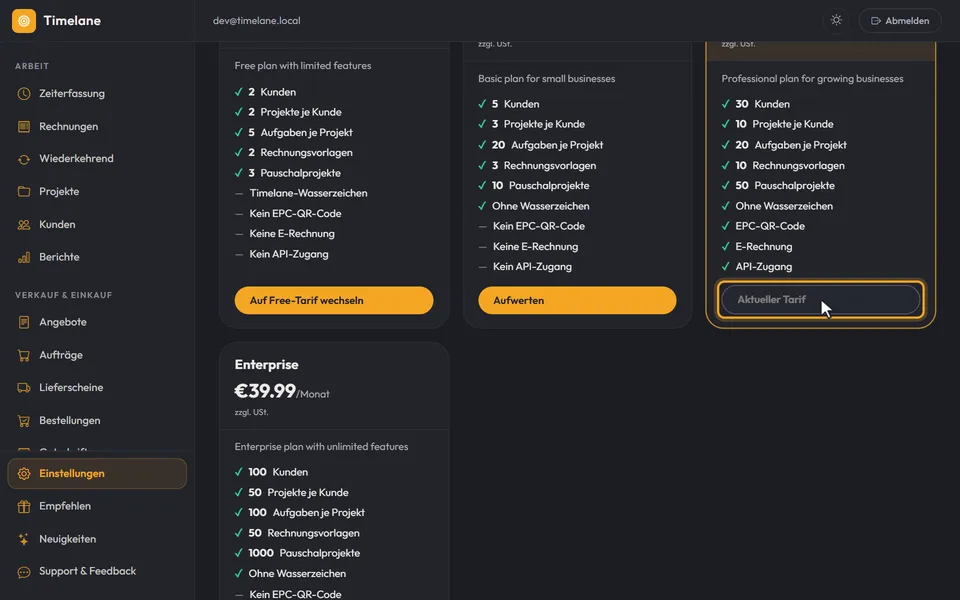This screenshot has height=600, width=960.
Task: Click the Berichte bar chart icon
Action: (24, 257)
